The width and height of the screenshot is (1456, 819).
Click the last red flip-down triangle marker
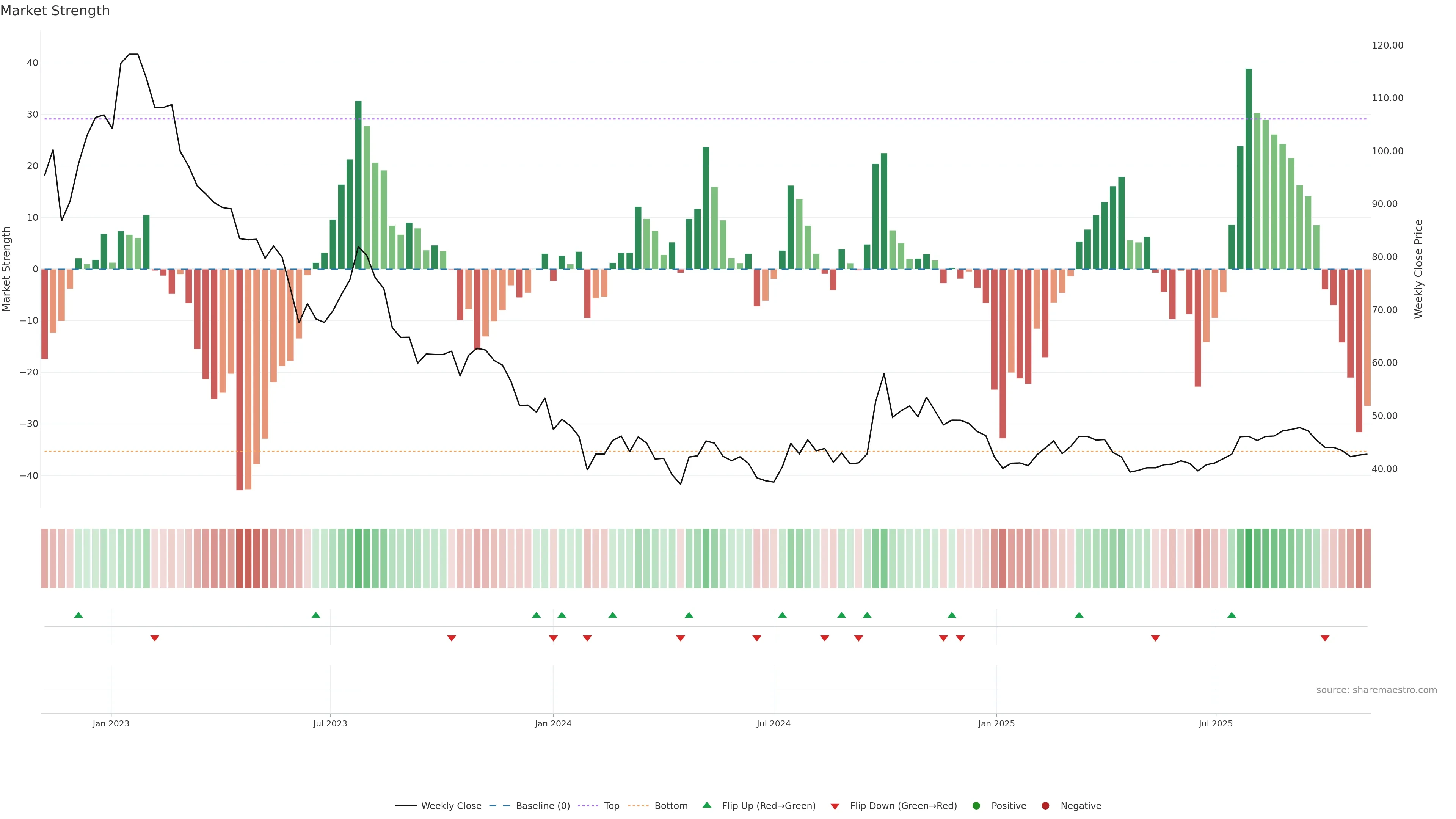click(x=1325, y=638)
